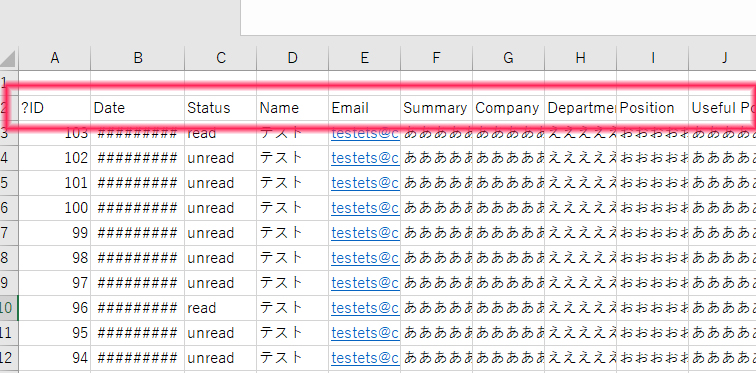Click the Position header cell
The image size is (756, 373).
pos(652,108)
